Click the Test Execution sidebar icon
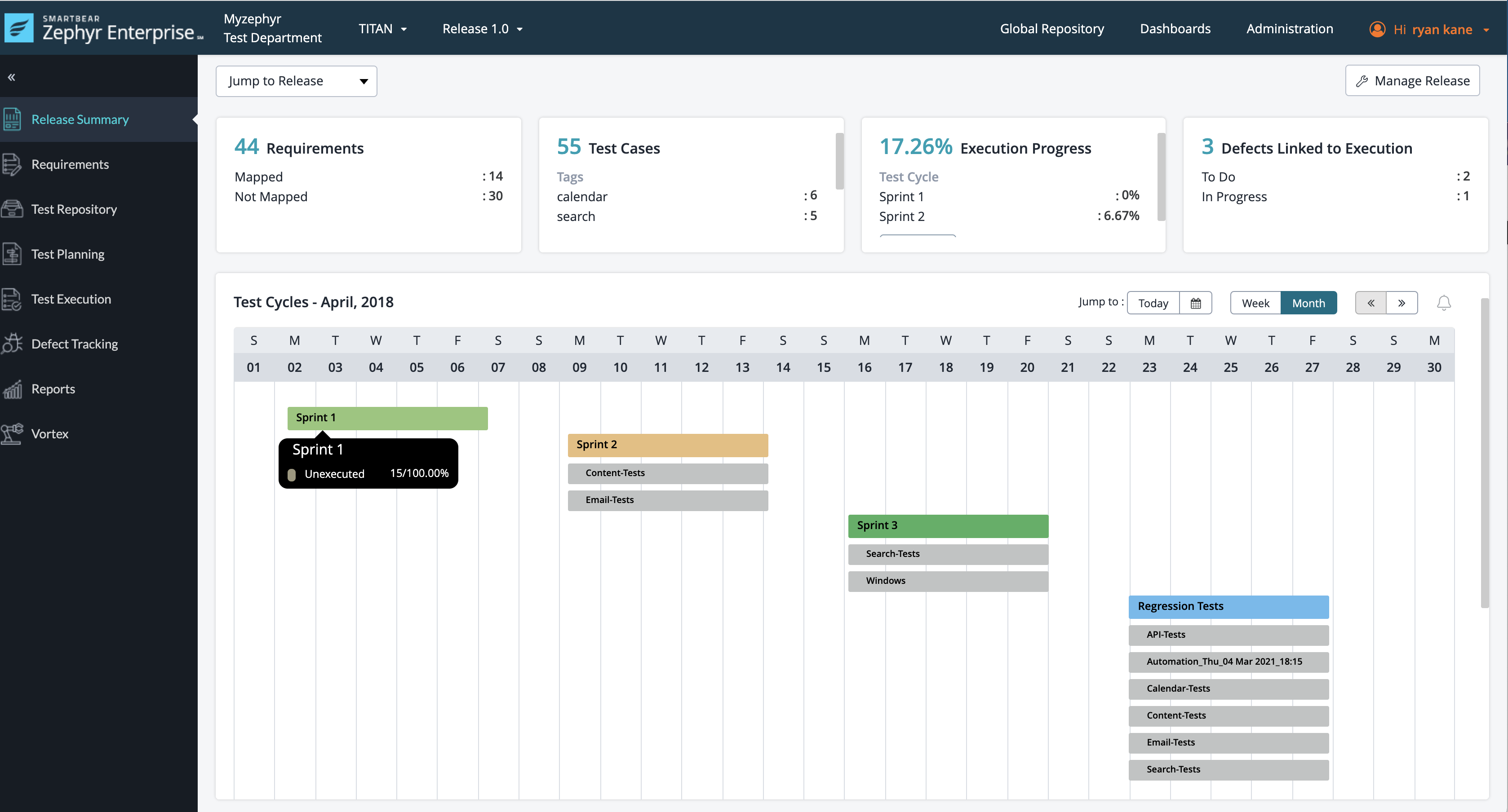The height and width of the screenshot is (812, 1508). pyautogui.click(x=12, y=299)
